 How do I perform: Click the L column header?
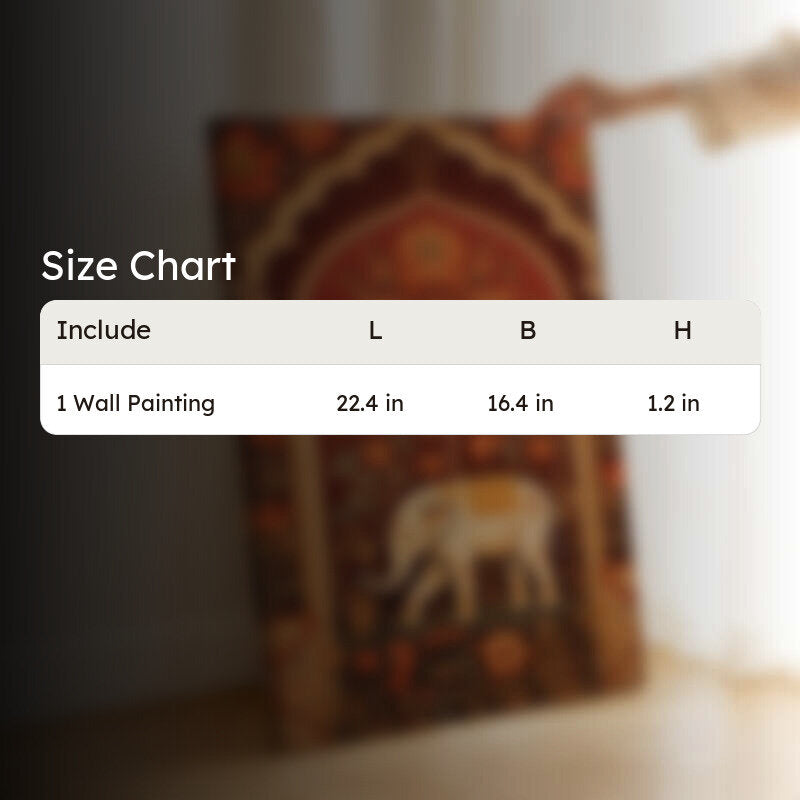click(376, 331)
